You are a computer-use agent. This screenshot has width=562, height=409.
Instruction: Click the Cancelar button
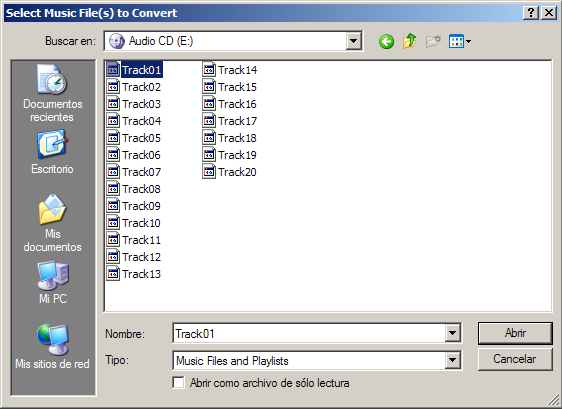point(515,359)
